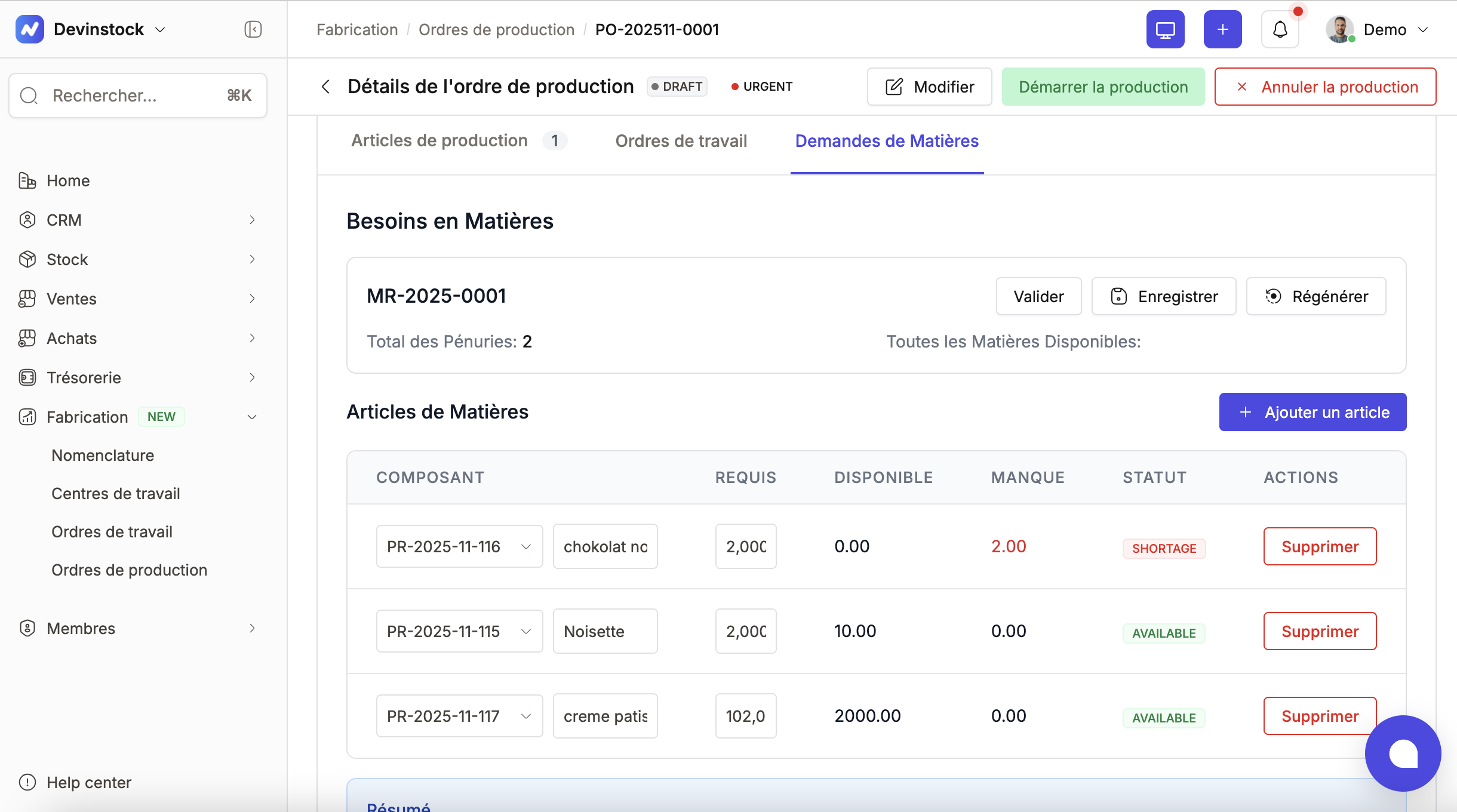Click the Fabrication icon in sidebar
The image size is (1457, 812).
(28, 417)
